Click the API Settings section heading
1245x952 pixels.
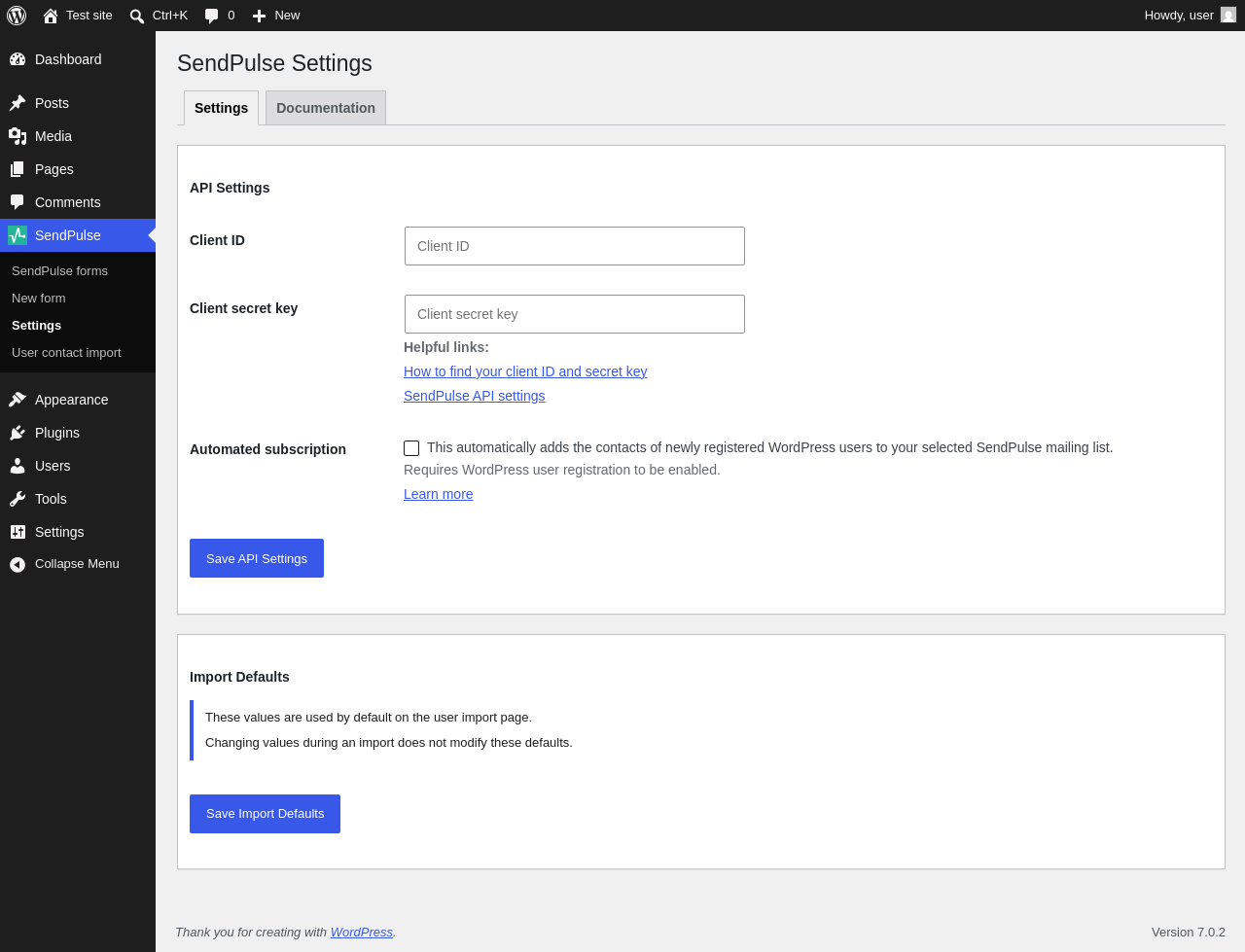point(230,188)
